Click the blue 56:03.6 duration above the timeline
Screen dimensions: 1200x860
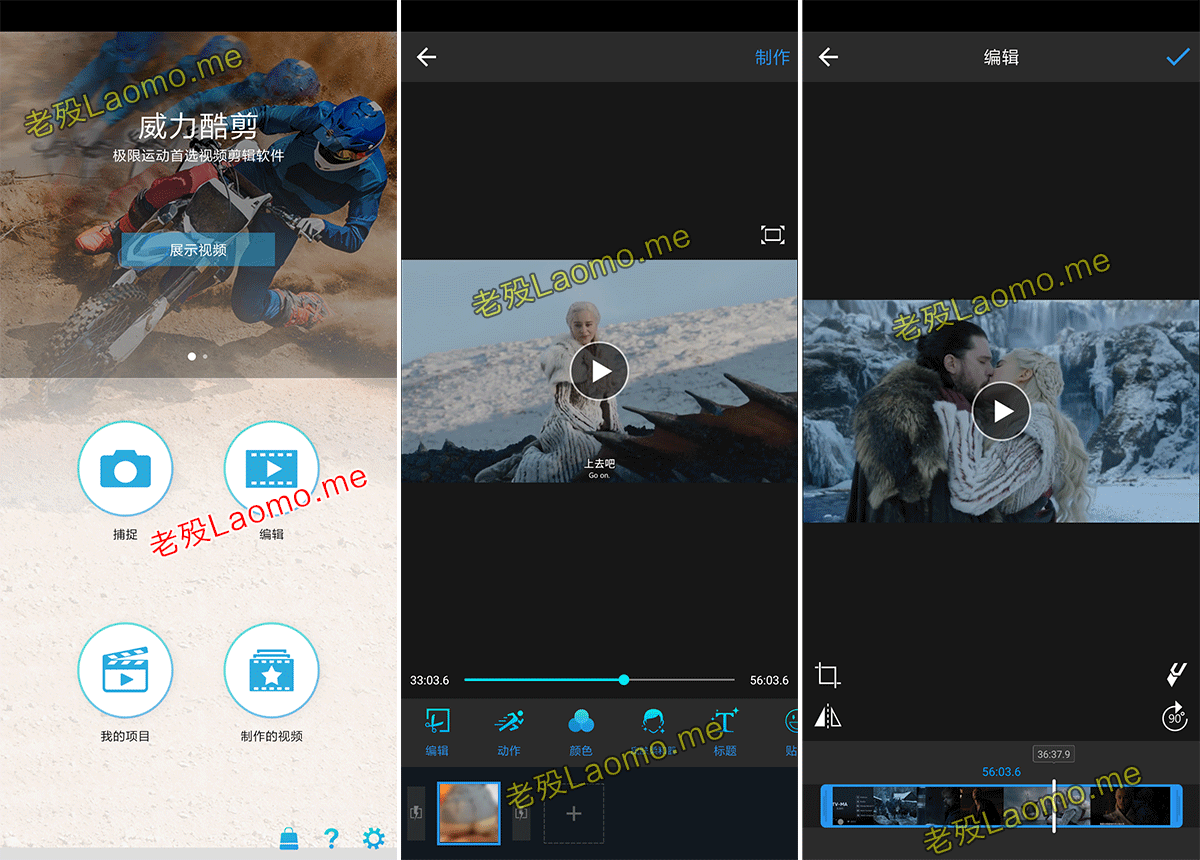point(1002,772)
